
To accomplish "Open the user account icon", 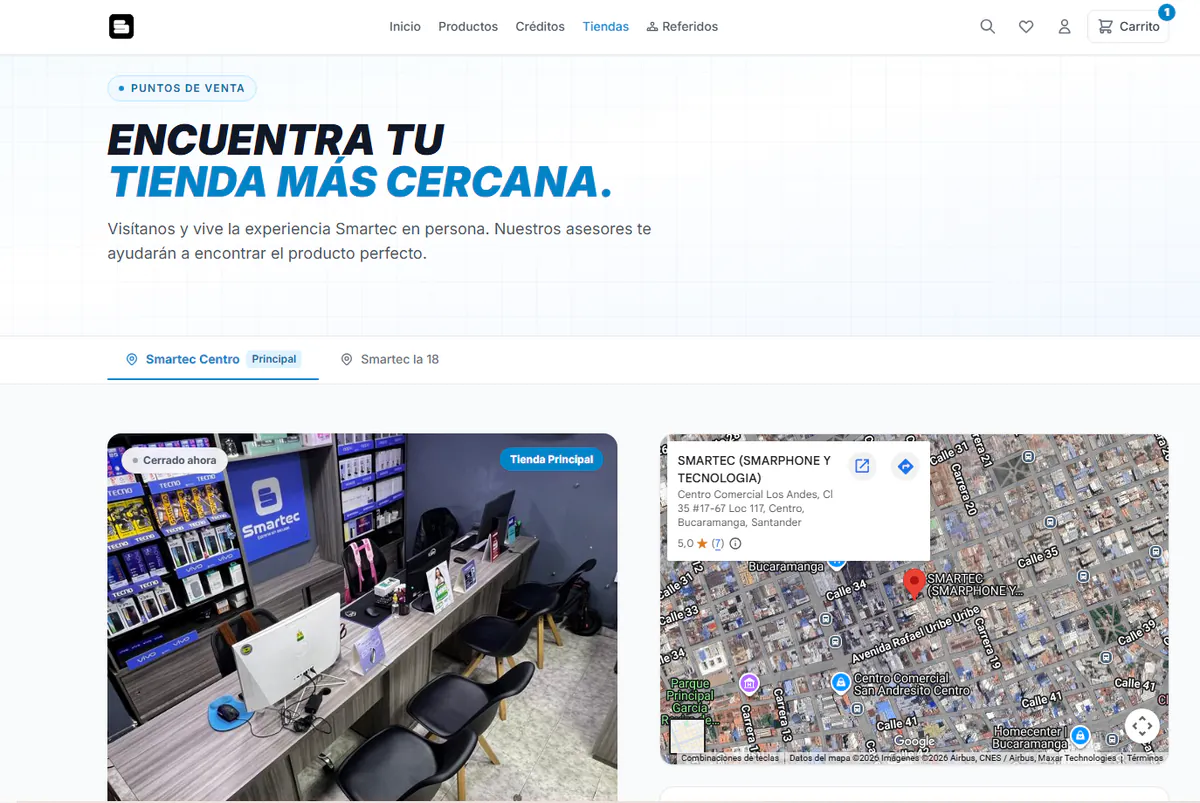I will 1065,27.
